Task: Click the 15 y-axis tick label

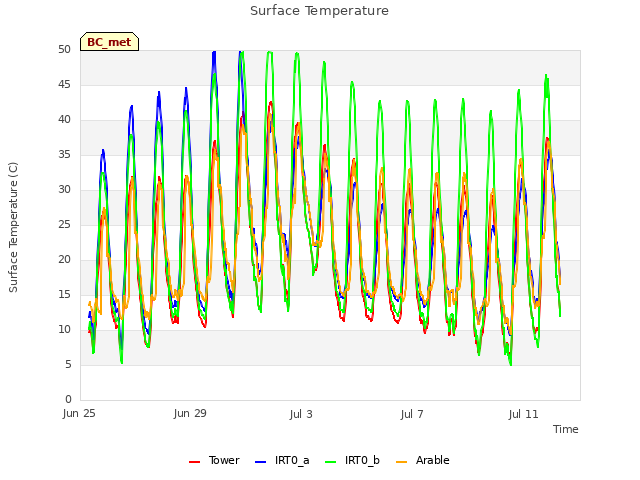Action: tap(64, 295)
